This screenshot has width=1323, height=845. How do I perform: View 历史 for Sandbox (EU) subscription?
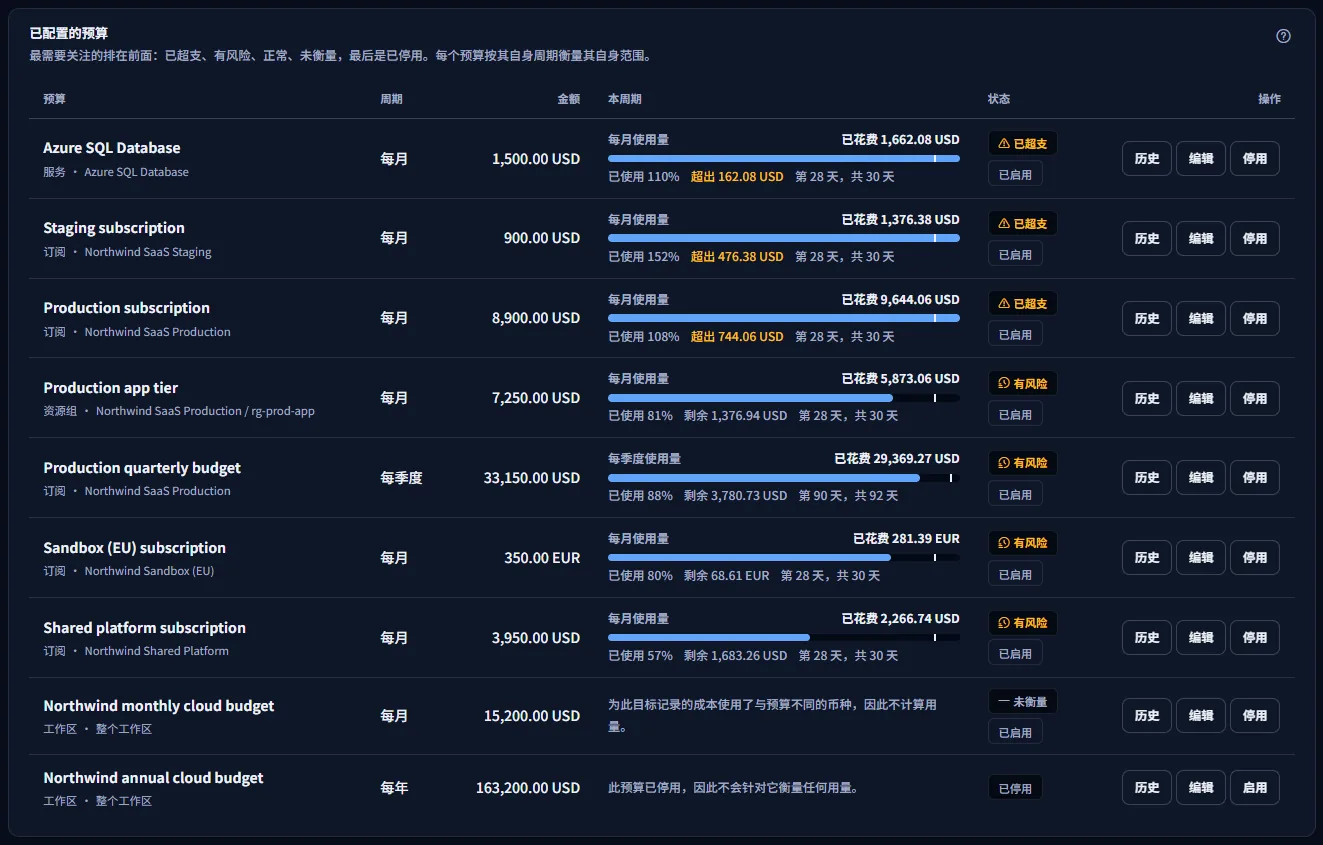1147,558
